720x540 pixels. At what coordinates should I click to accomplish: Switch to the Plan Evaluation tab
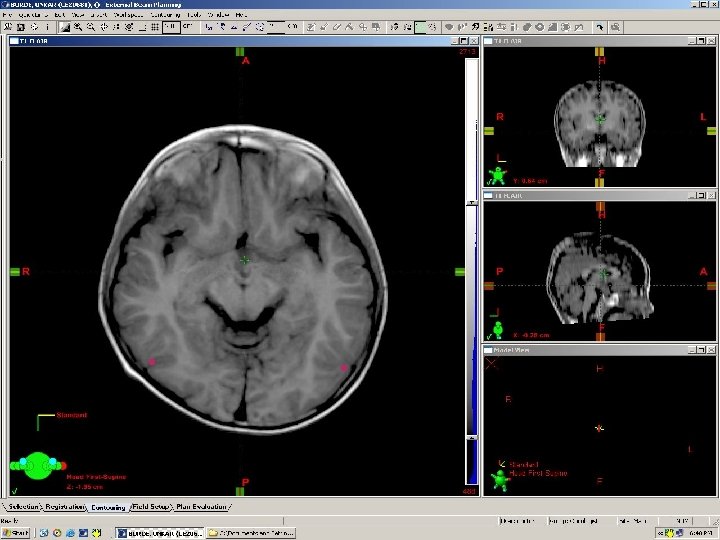(x=202, y=506)
